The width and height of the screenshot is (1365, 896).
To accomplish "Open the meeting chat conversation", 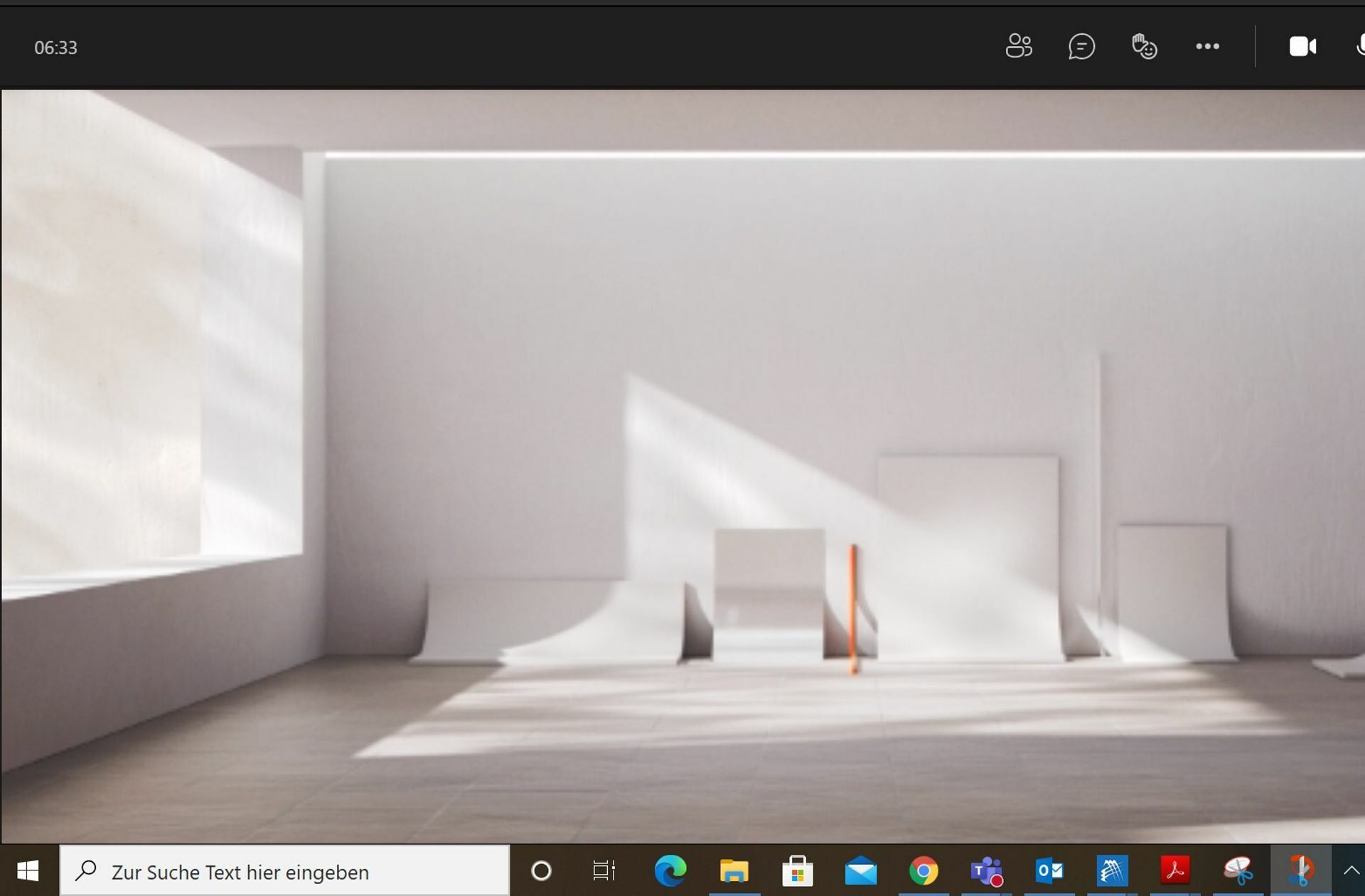I will [x=1081, y=47].
